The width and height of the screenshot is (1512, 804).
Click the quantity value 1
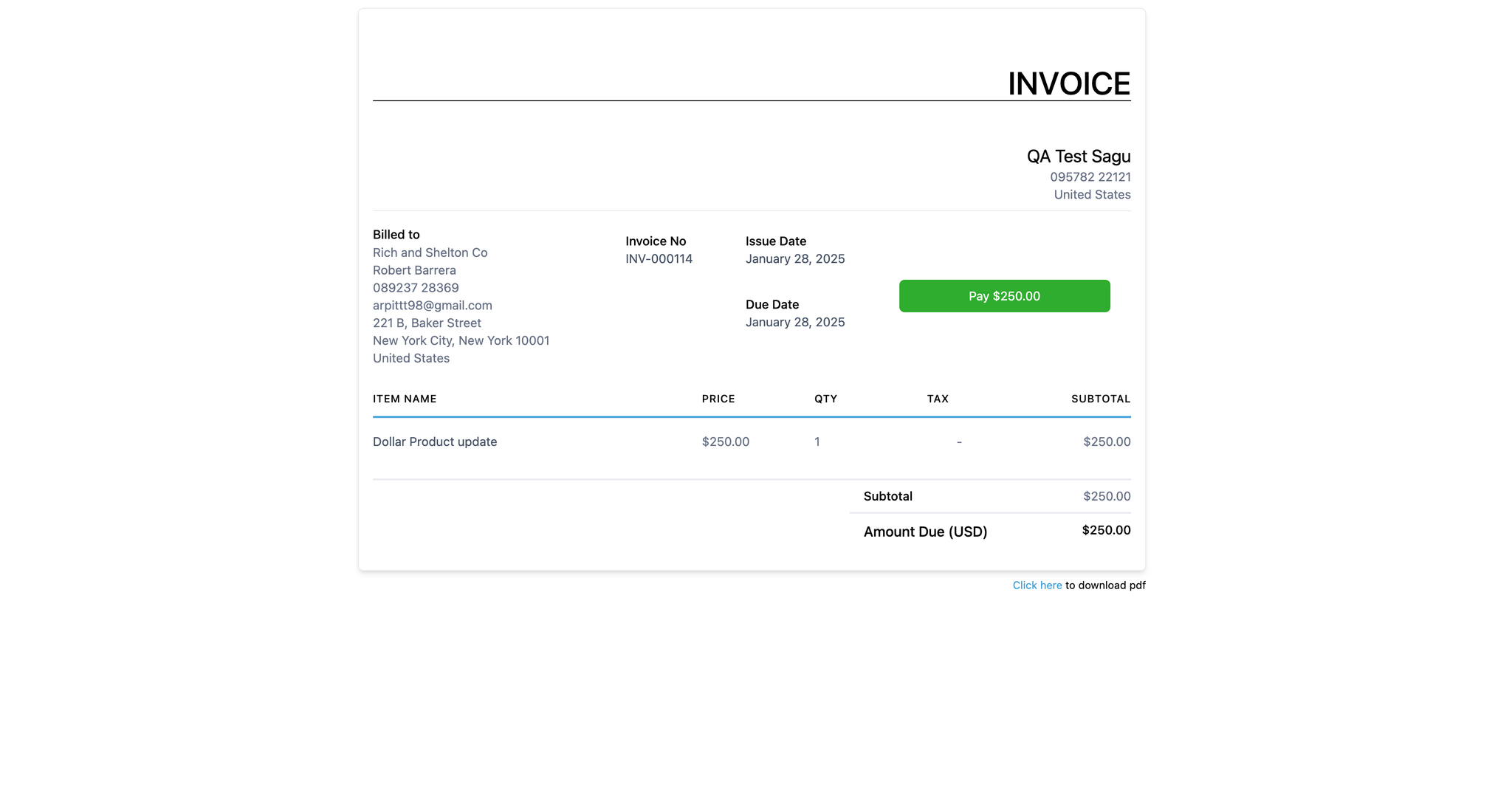coord(817,442)
